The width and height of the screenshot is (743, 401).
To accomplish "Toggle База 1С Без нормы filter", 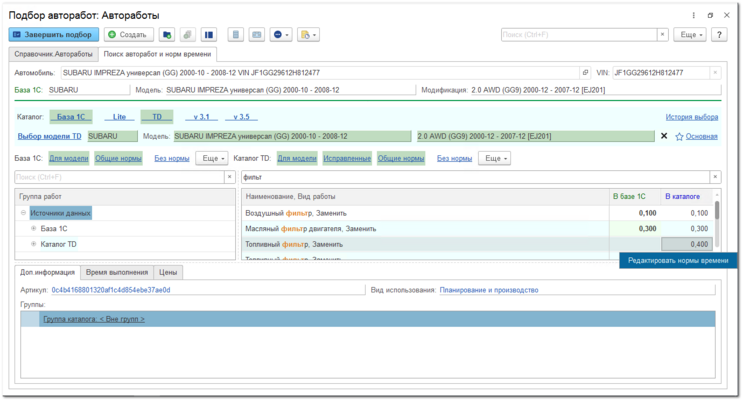I will click(172, 158).
